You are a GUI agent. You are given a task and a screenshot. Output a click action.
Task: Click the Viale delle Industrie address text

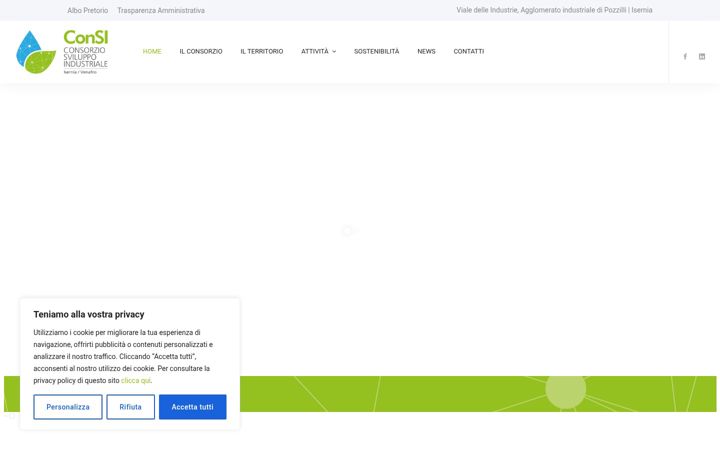pyautogui.click(x=554, y=10)
